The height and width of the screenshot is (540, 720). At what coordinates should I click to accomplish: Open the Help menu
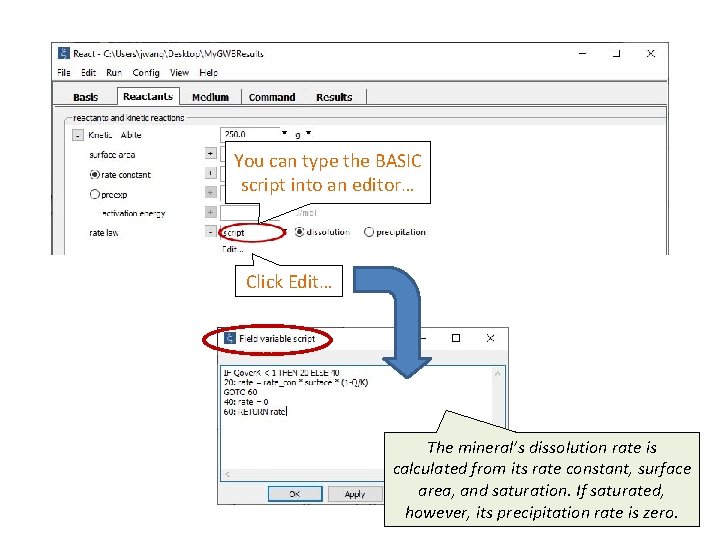208,73
